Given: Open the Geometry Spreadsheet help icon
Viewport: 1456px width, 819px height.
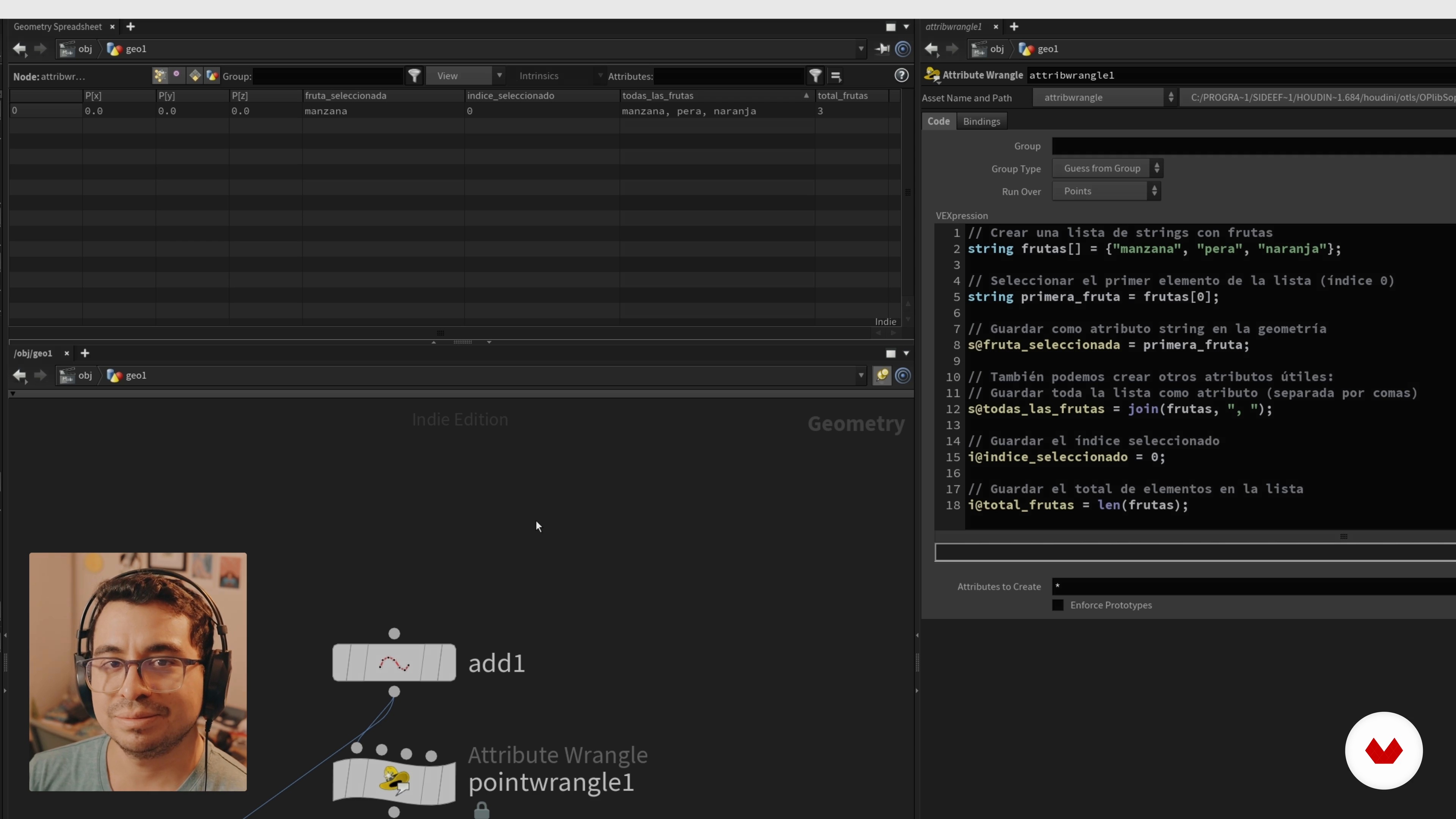Looking at the screenshot, I should pos(902,75).
